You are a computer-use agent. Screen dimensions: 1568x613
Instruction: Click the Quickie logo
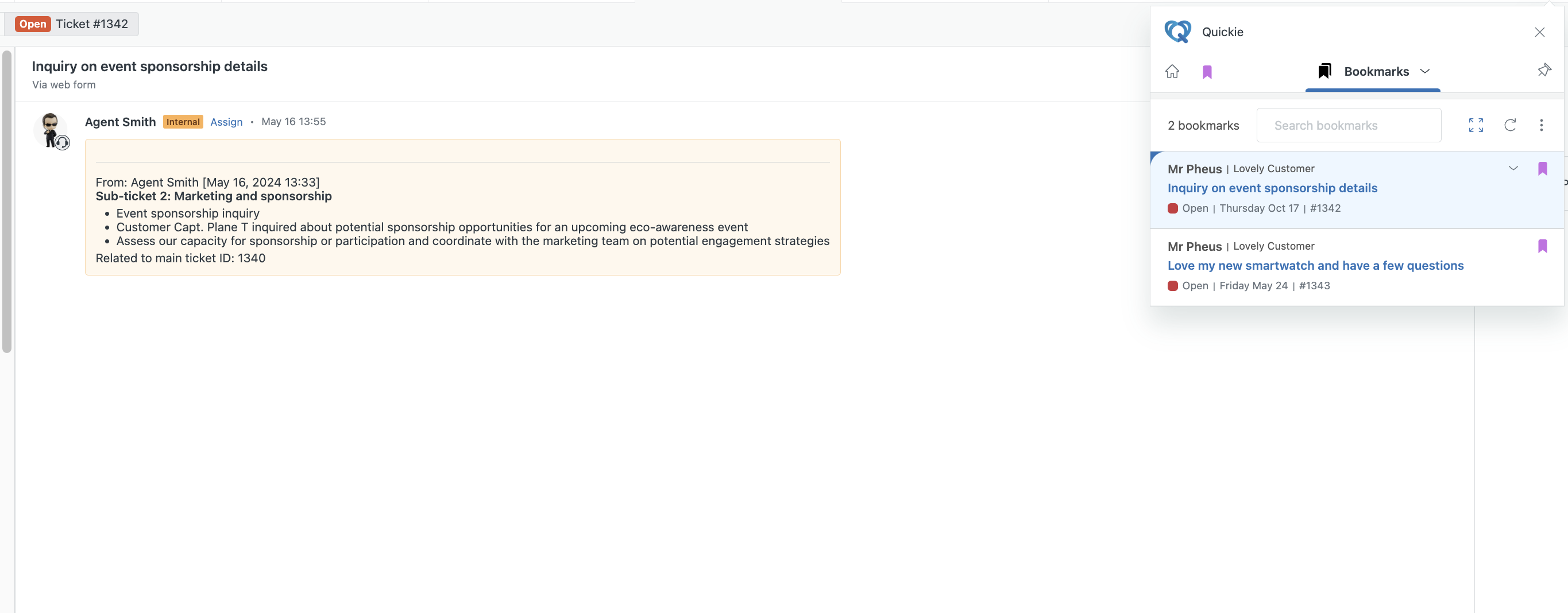point(1177,32)
